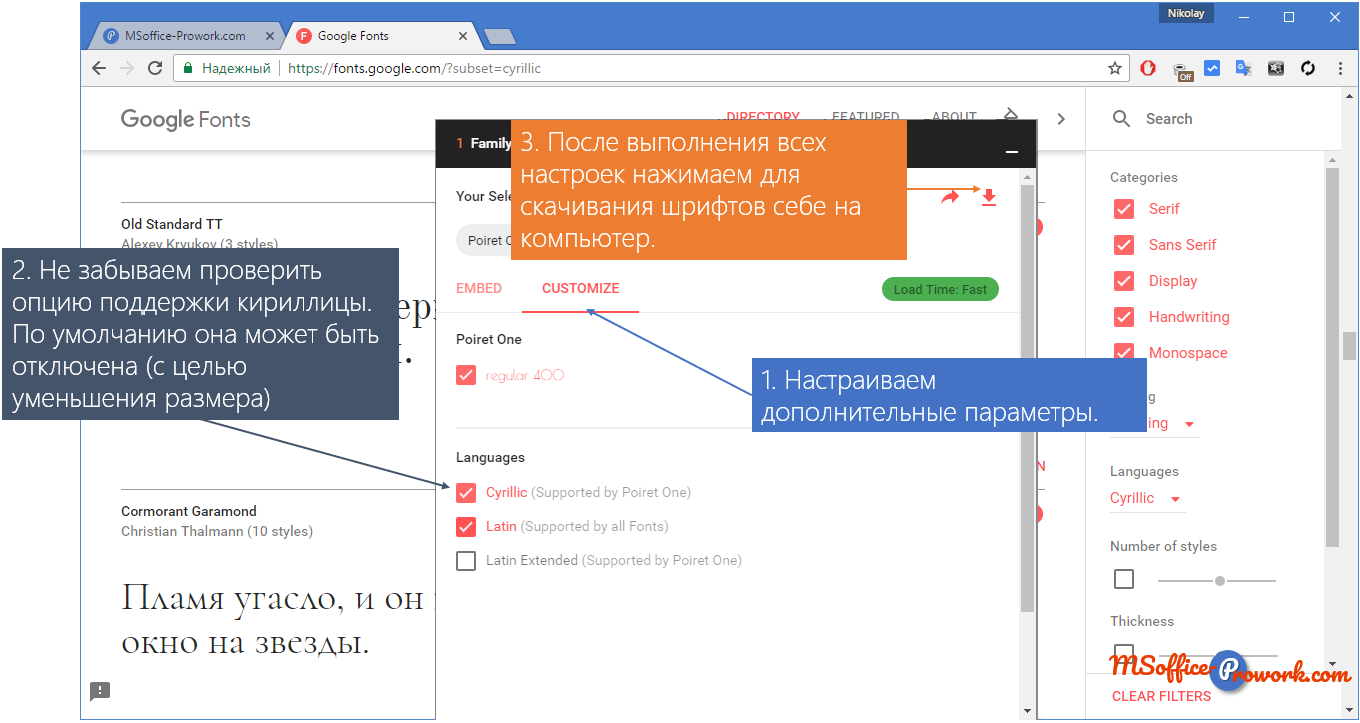Switch to MSoffice-Prowork.com browser tab
Viewport: 1360px width, 723px height.
[x=185, y=36]
